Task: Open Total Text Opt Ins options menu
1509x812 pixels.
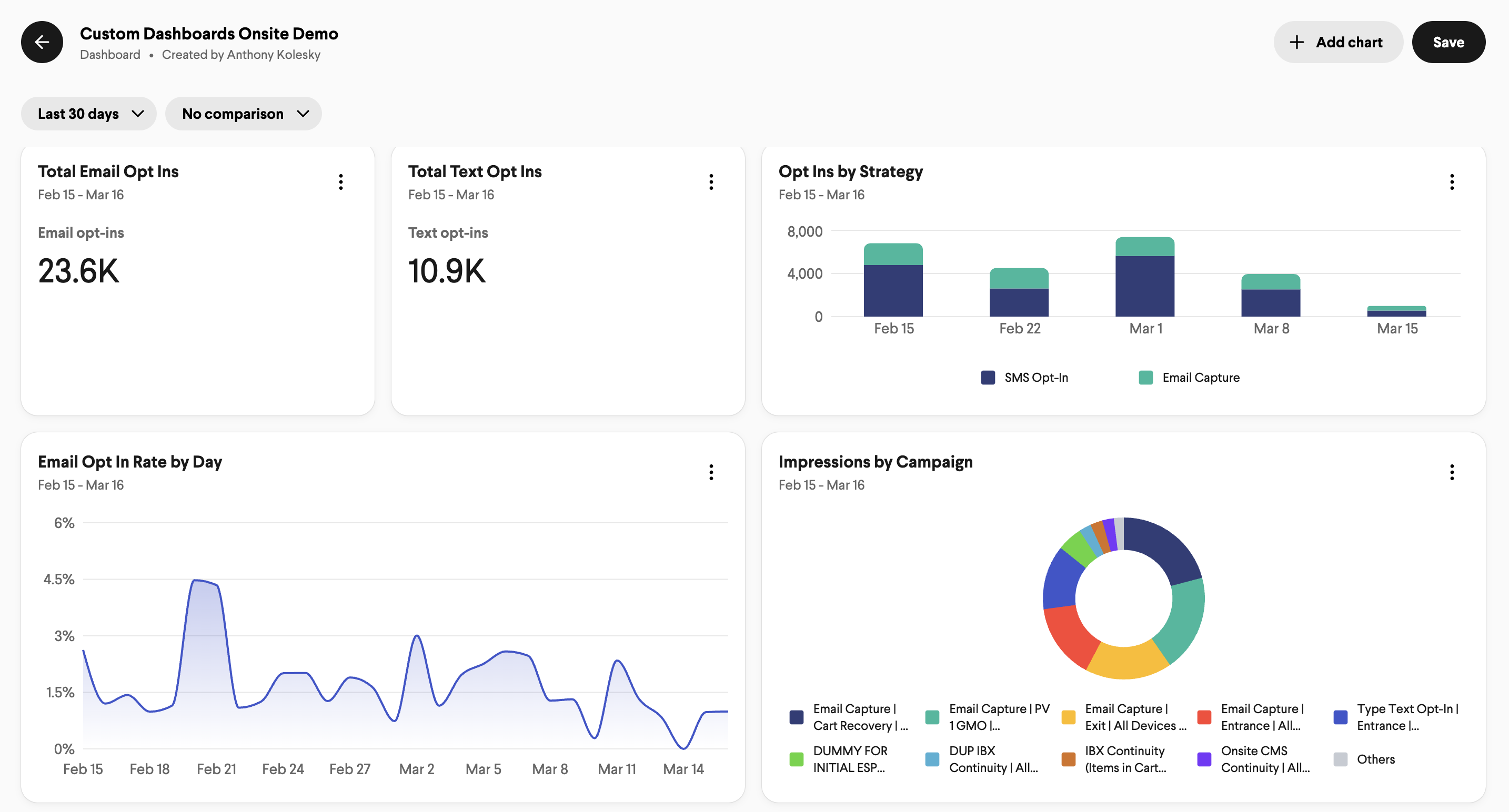Action: [711, 182]
